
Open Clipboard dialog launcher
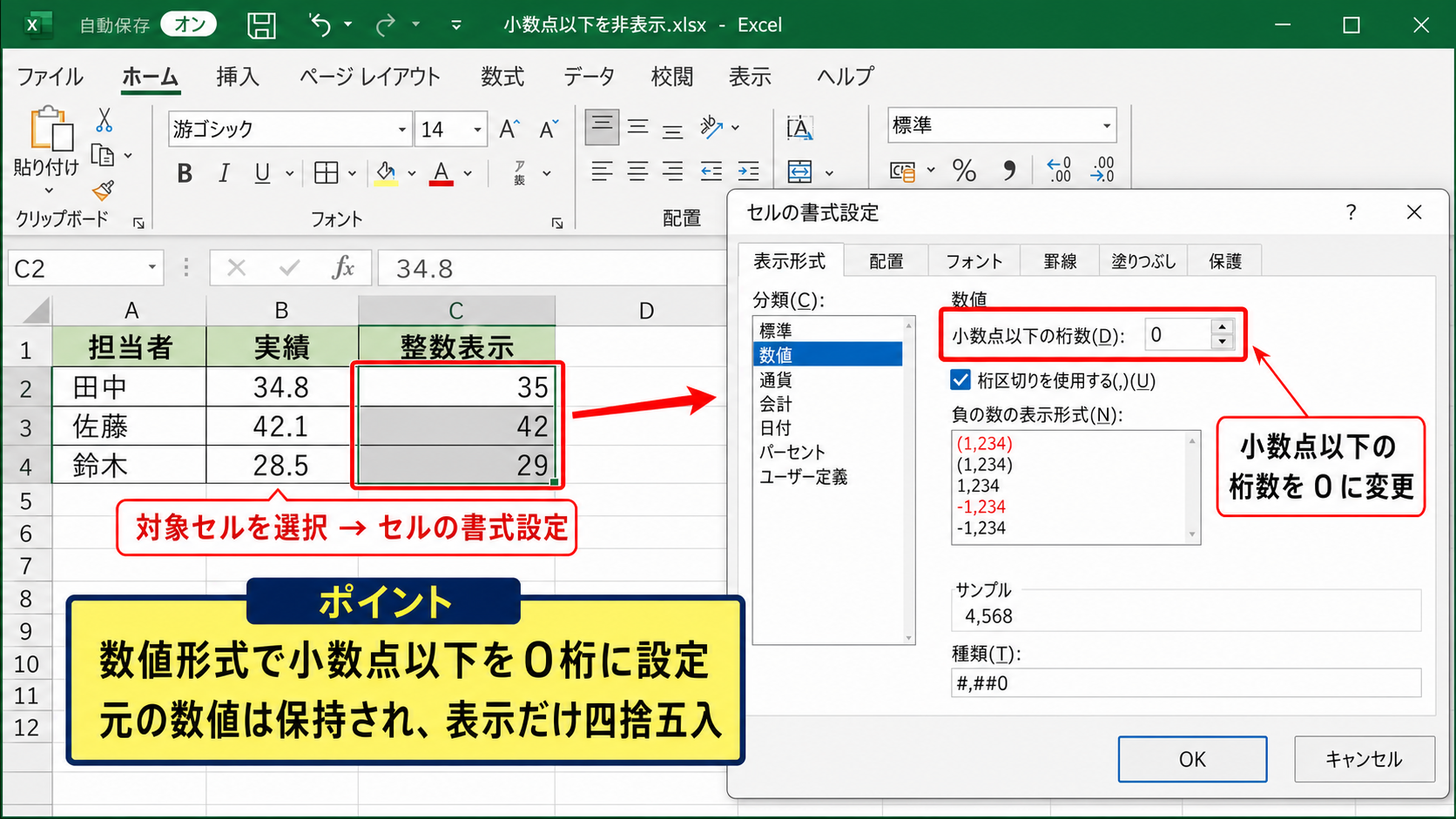tap(138, 224)
